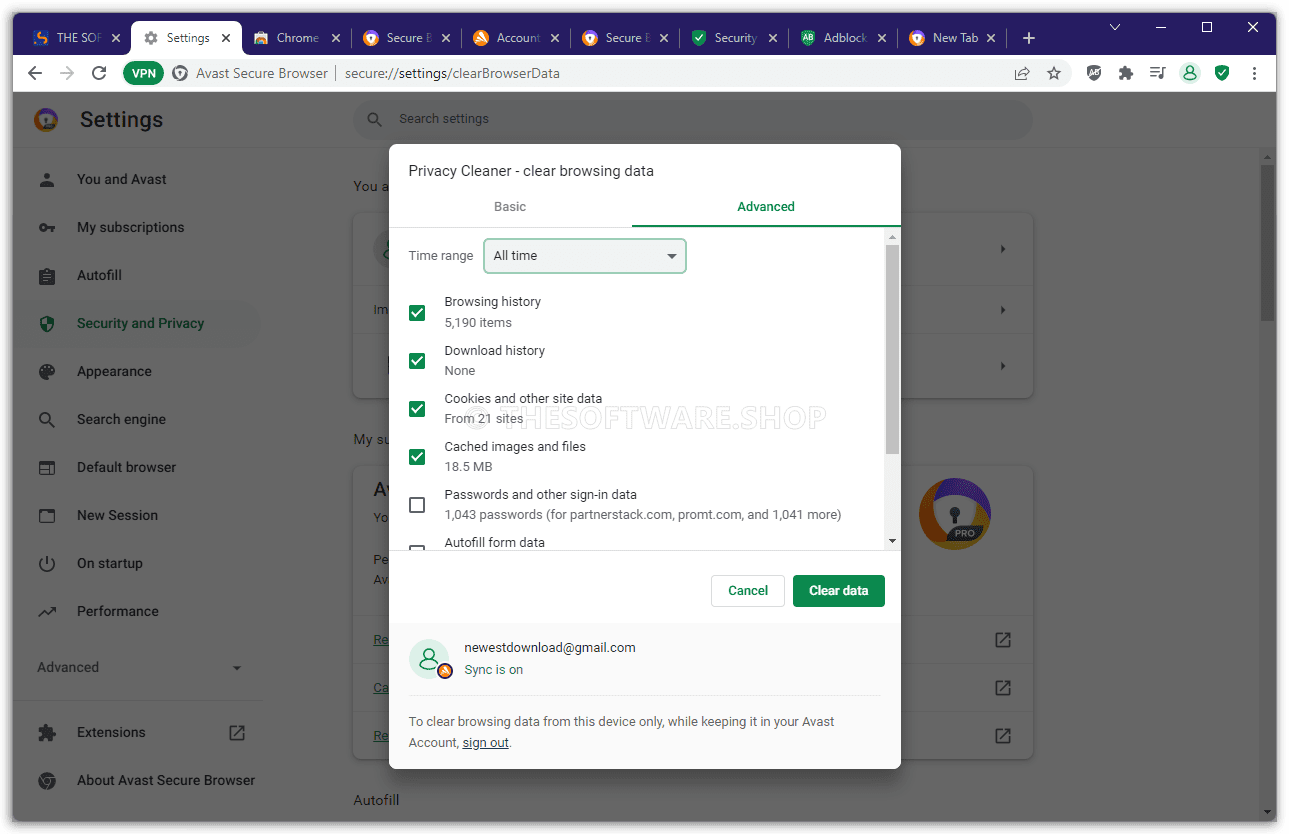The image size is (1289, 834).
Task: Toggle the green VPN badge
Action: point(143,73)
